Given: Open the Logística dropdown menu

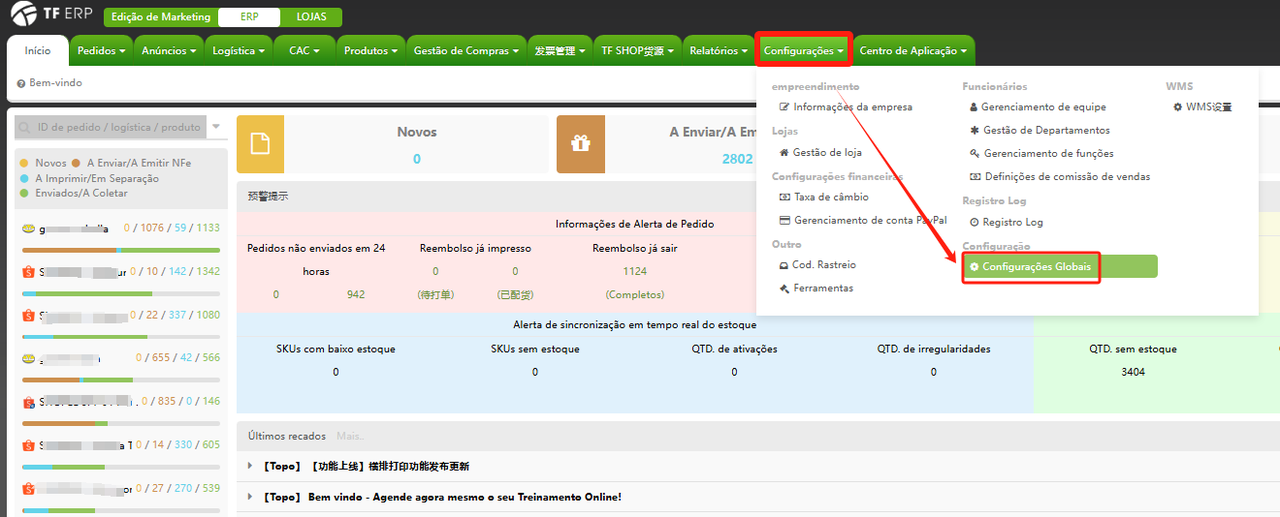Looking at the screenshot, I should (239, 51).
